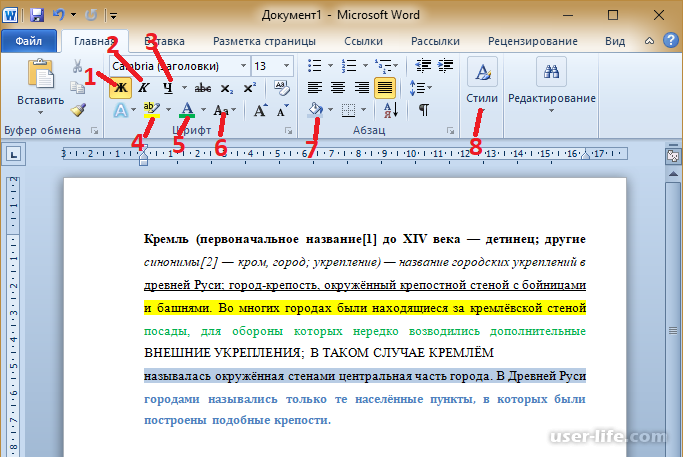Toggle superscript formatting
Image resolution: width=683 pixels, height=457 pixels.
tap(250, 88)
